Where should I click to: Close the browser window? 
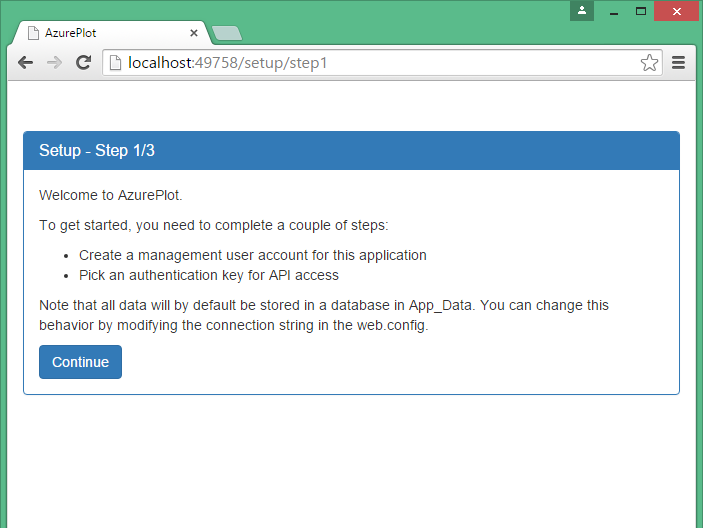point(677,12)
